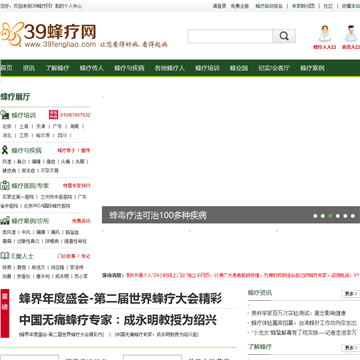
Task: Click the red scrolling 滚动消息 notice text
Action: pos(242,275)
